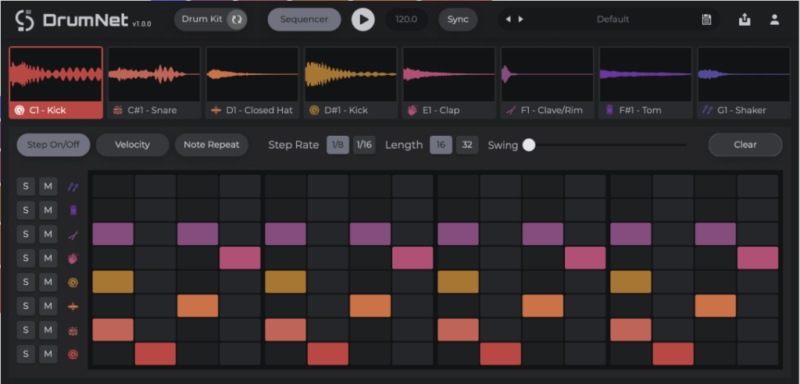800x384 pixels.
Task: Click the Drum Kit button
Action: (x=211, y=20)
